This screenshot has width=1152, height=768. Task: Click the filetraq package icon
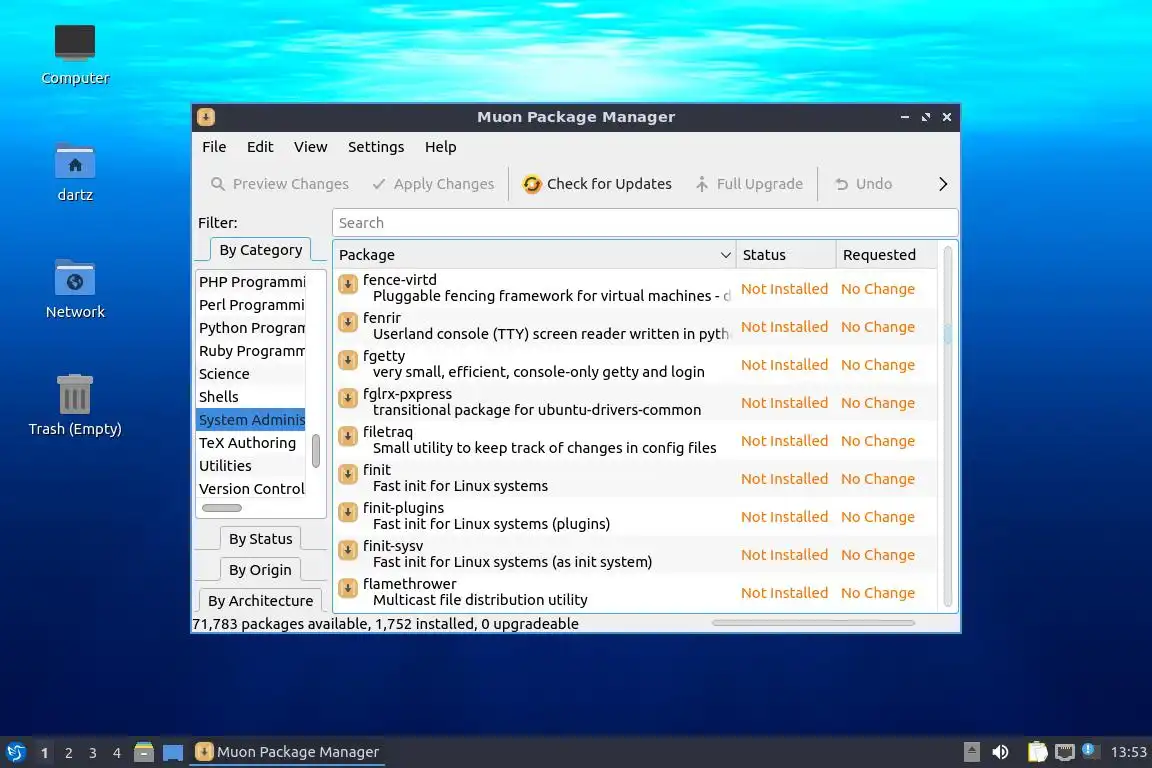(x=348, y=437)
